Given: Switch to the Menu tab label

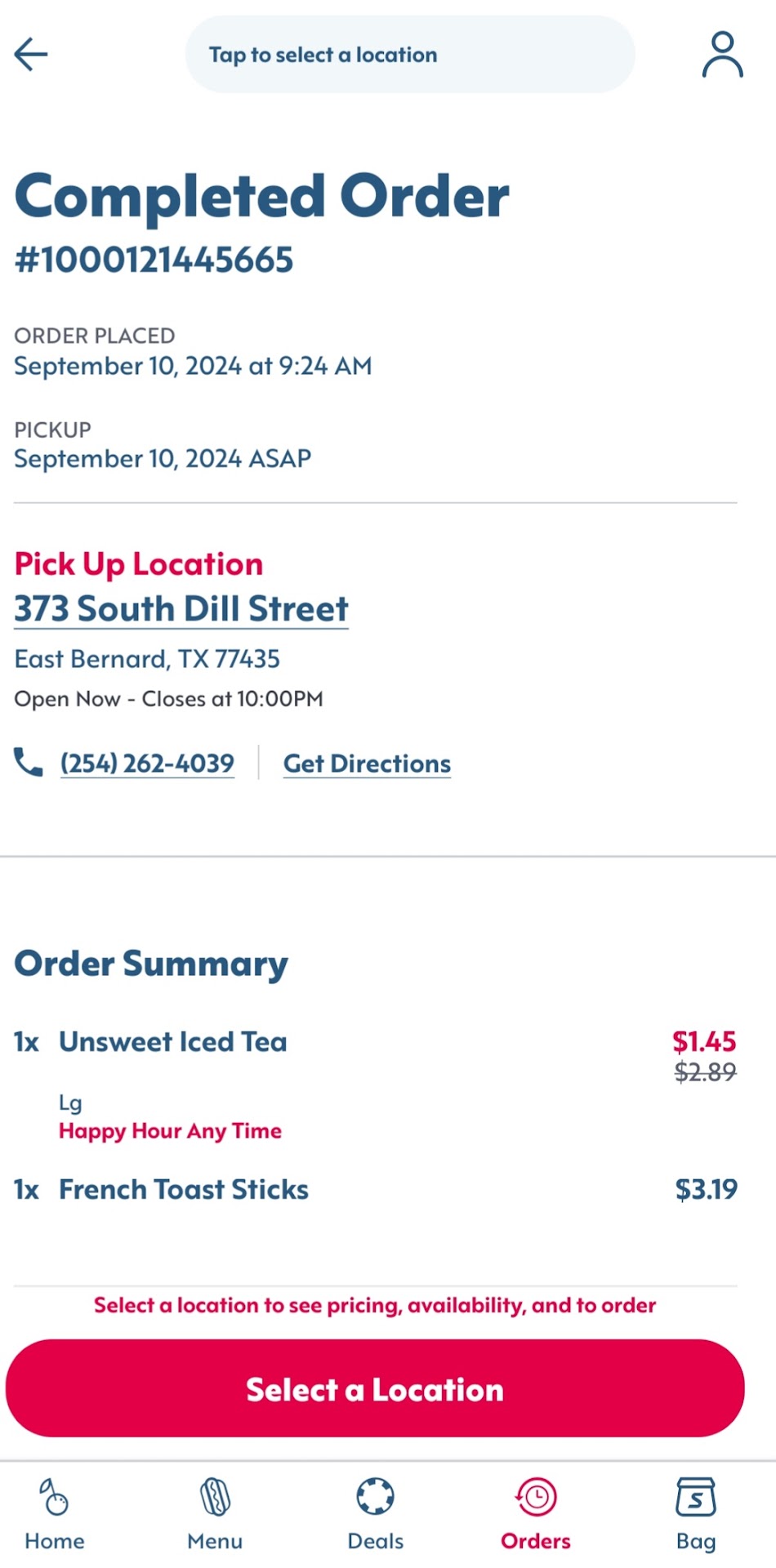Looking at the screenshot, I should [215, 1541].
